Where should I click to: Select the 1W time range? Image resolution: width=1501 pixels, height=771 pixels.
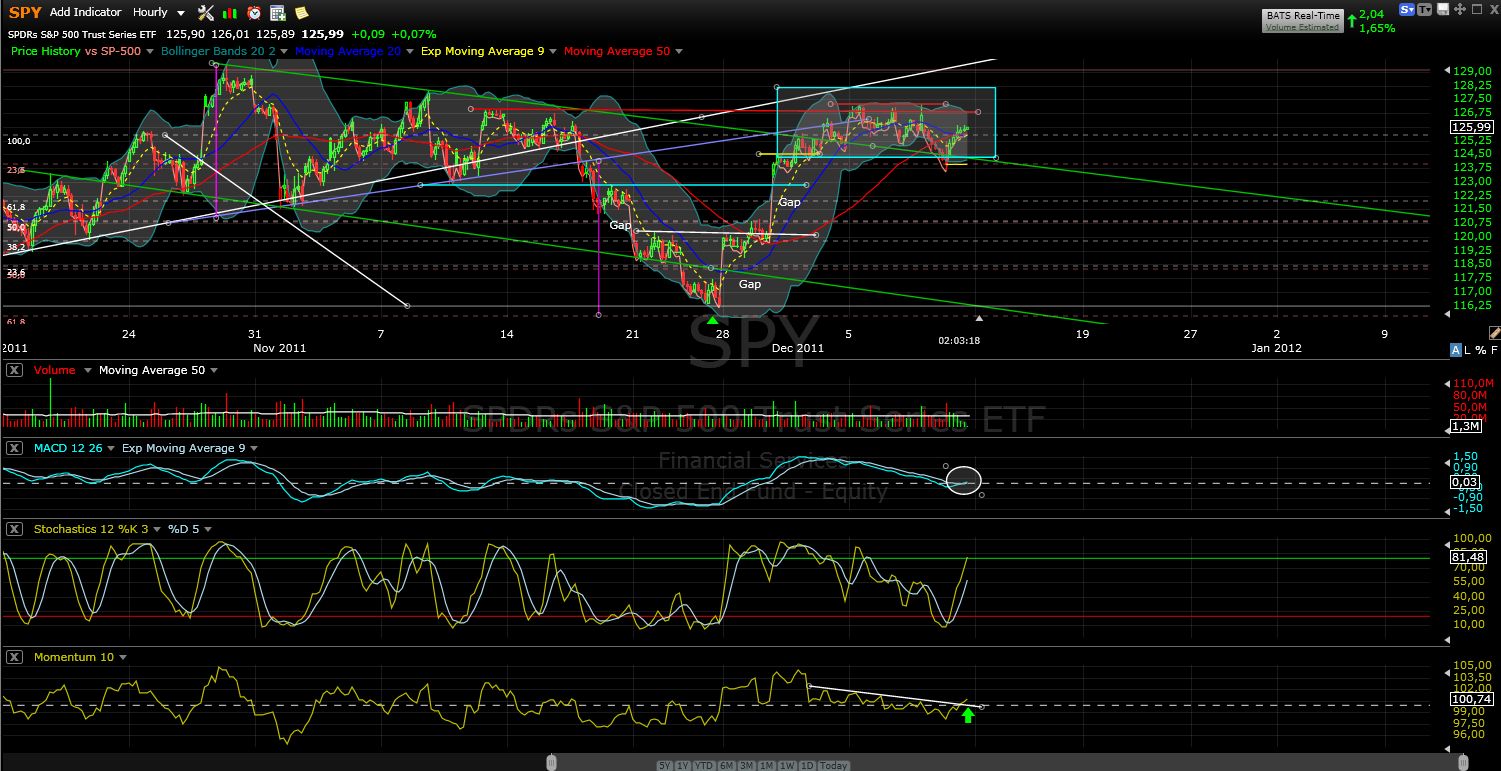[x=787, y=765]
